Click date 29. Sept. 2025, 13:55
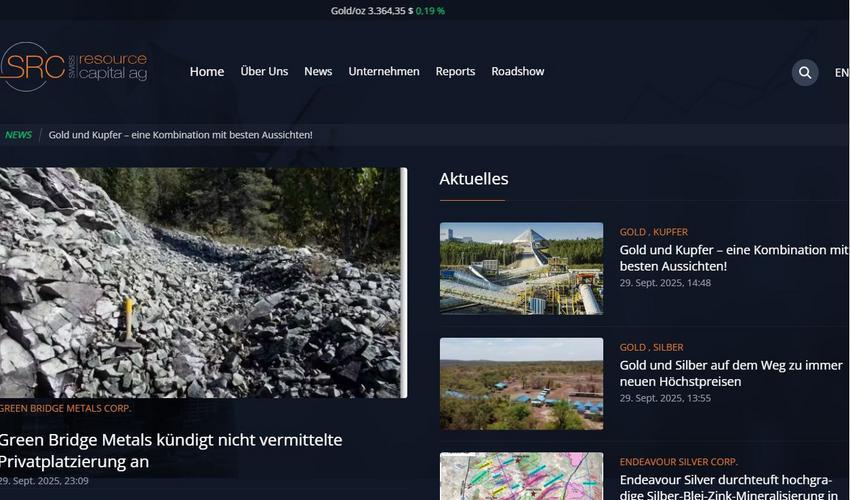 point(665,398)
